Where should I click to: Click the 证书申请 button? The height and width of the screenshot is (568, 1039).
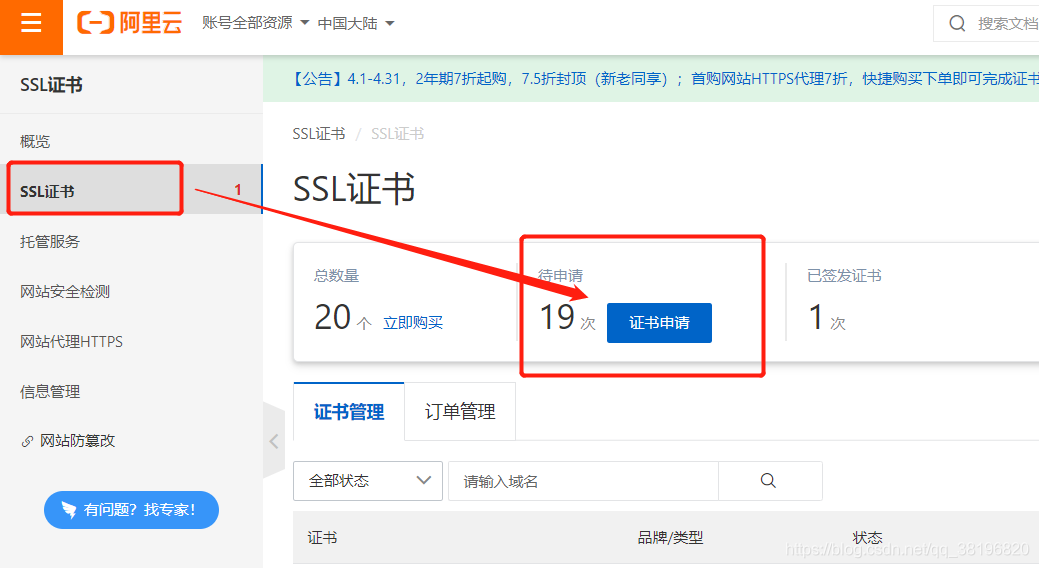point(659,323)
